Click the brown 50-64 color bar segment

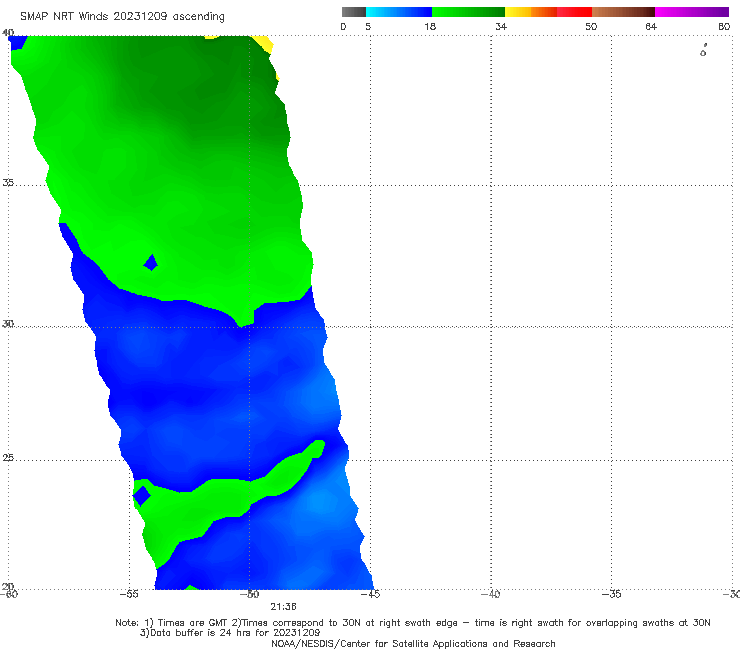623,12
